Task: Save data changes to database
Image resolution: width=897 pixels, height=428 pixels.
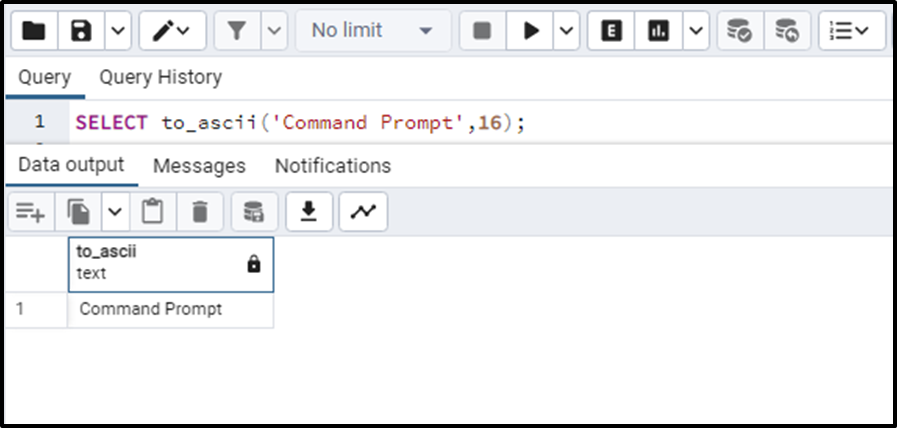Action: [x=255, y=212]
